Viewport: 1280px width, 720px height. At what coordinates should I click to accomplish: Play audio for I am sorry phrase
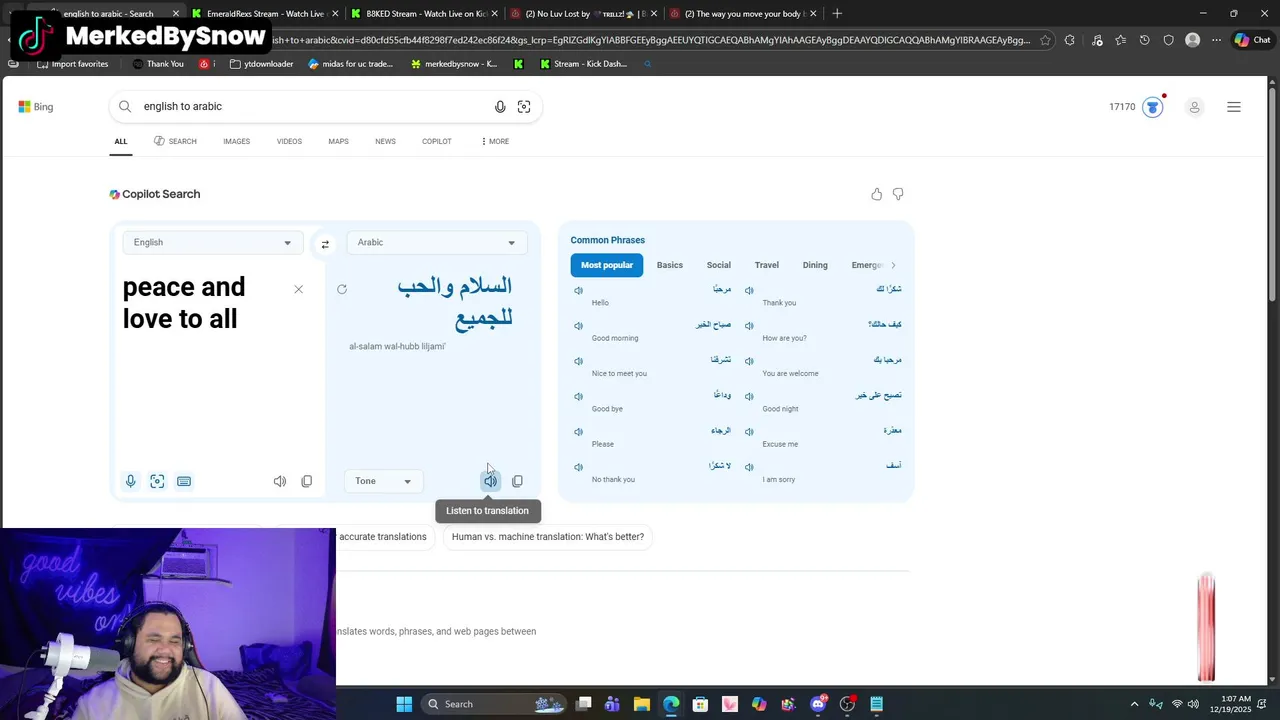(x=749, y=467)
